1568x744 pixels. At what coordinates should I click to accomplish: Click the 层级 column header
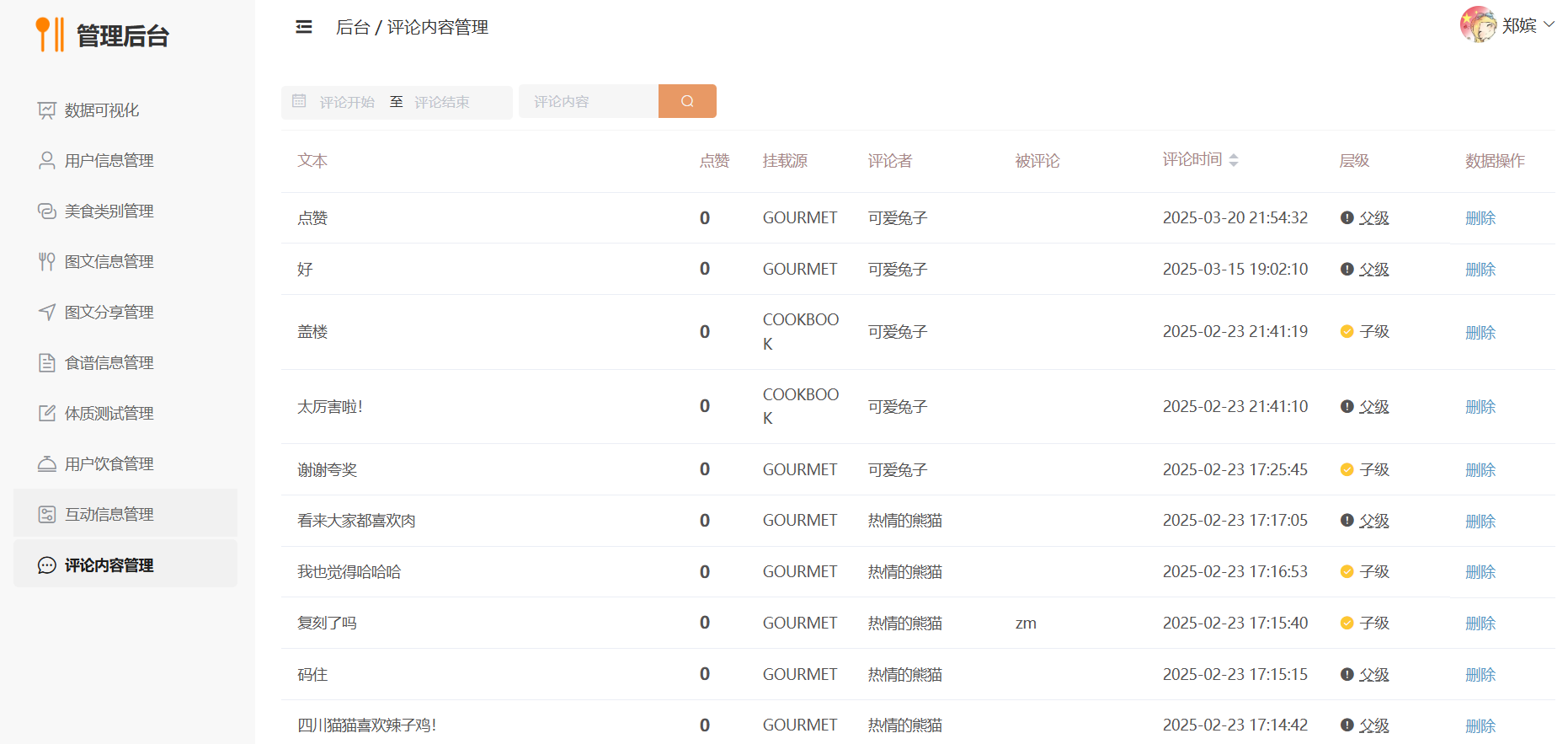1354,161
